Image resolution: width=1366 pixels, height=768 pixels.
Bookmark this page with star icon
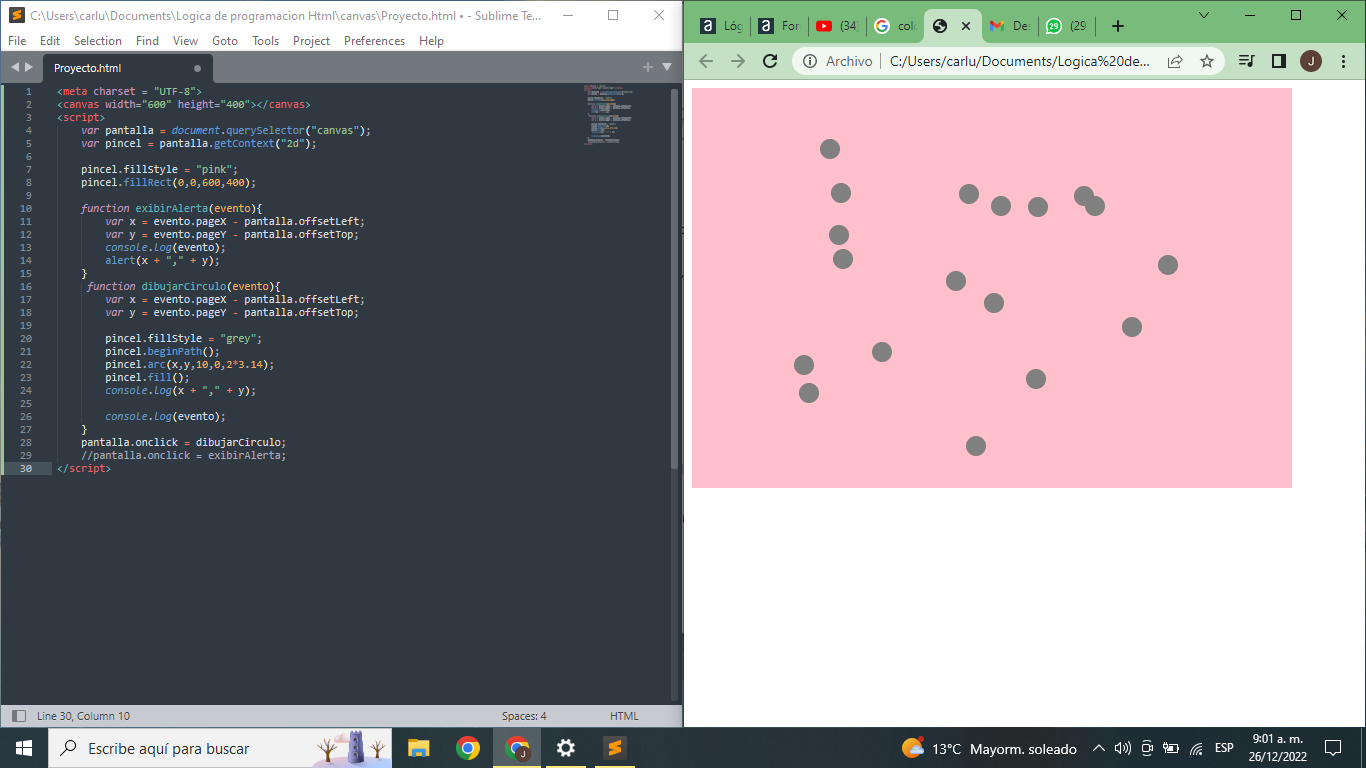point(1207,61)
